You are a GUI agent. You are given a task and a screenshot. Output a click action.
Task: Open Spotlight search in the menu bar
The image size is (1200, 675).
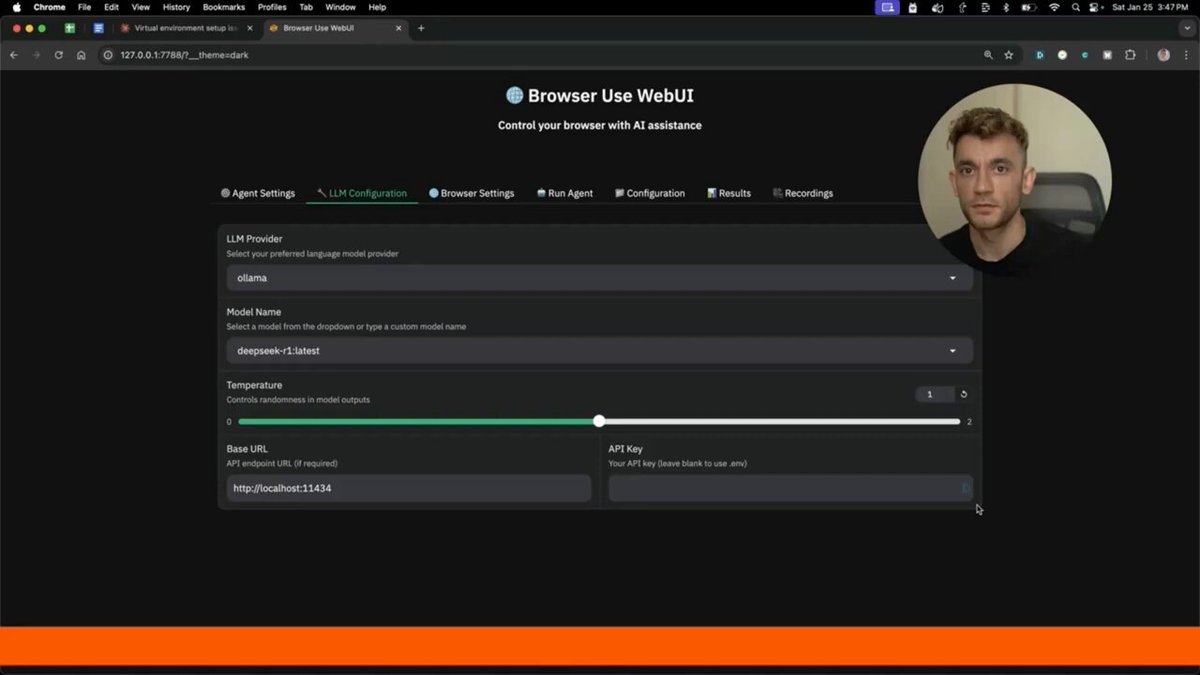[1076, 7]
